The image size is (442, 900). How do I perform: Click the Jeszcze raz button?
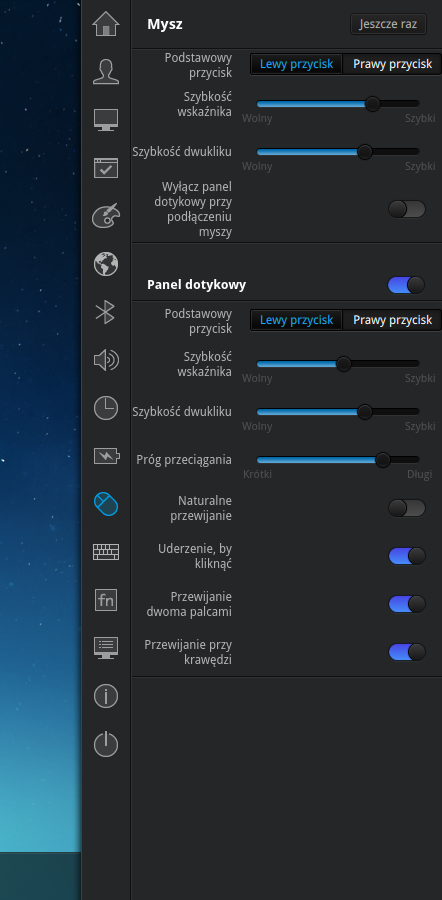tap(388, 25)
